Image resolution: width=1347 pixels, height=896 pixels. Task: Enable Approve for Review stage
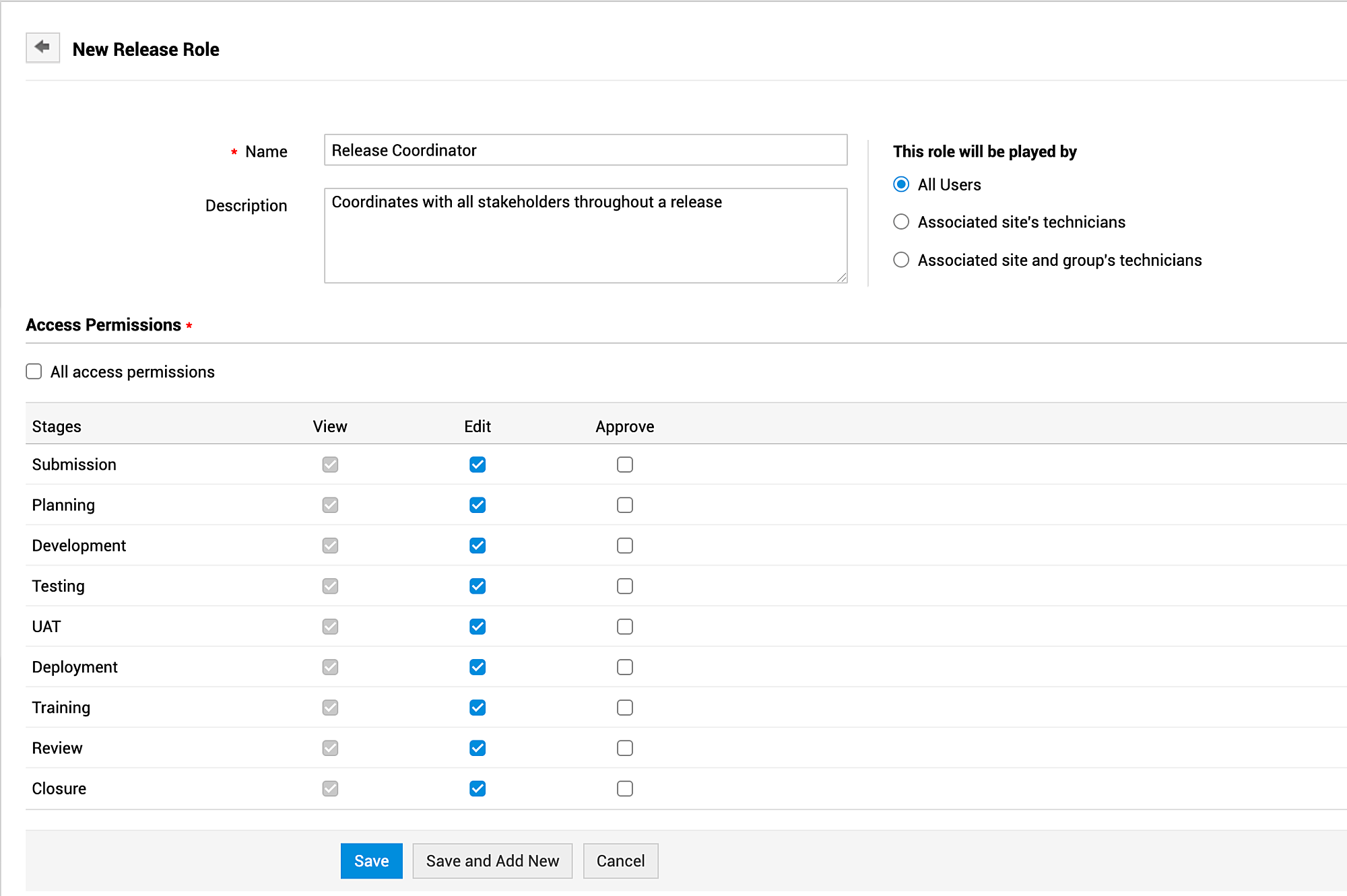point(625,748)
